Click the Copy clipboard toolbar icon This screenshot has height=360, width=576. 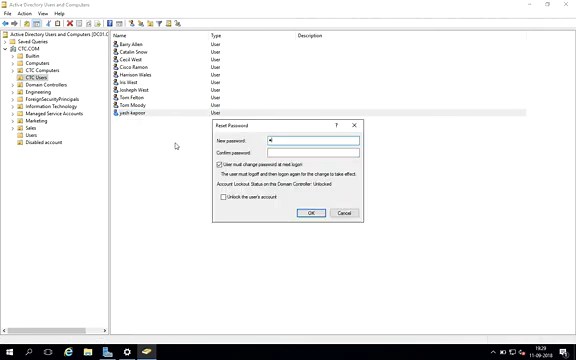coord(57,24)
